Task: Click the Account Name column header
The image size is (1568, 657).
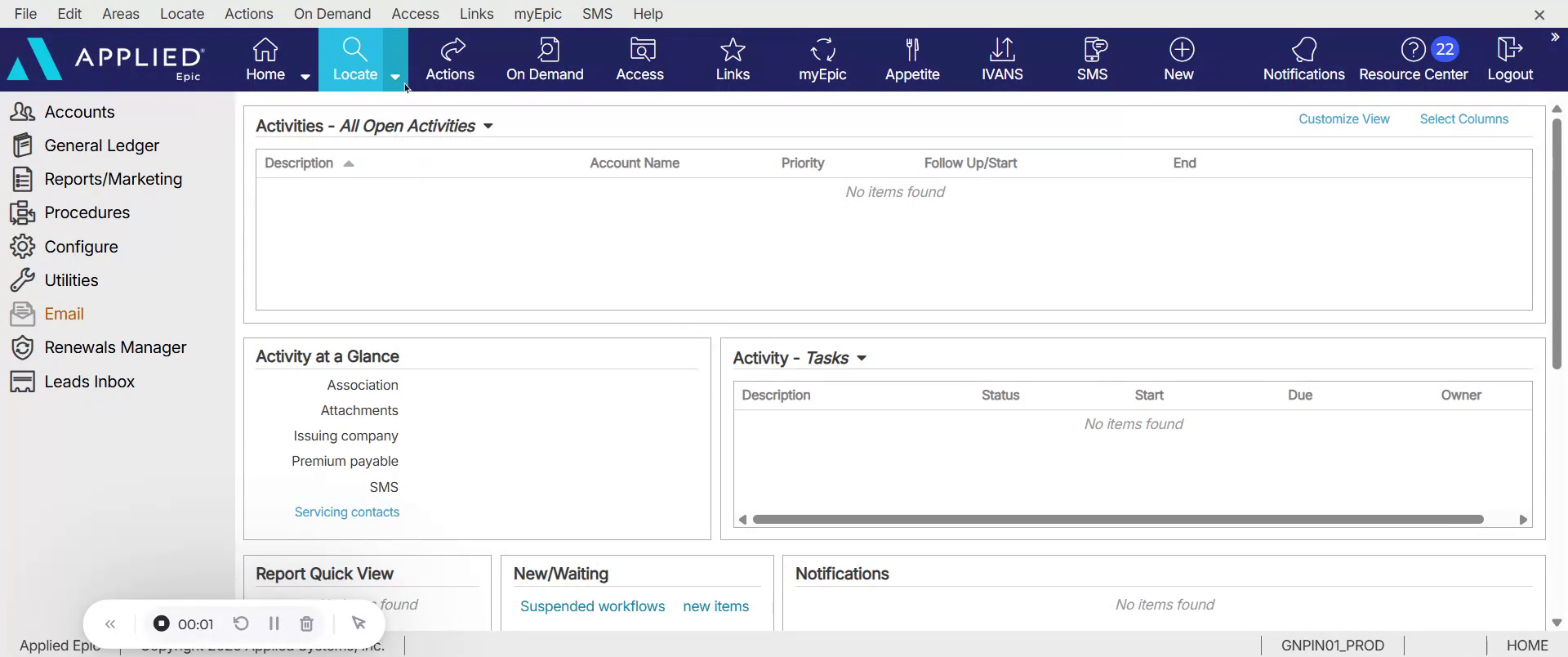Action: tap(635, 163)
